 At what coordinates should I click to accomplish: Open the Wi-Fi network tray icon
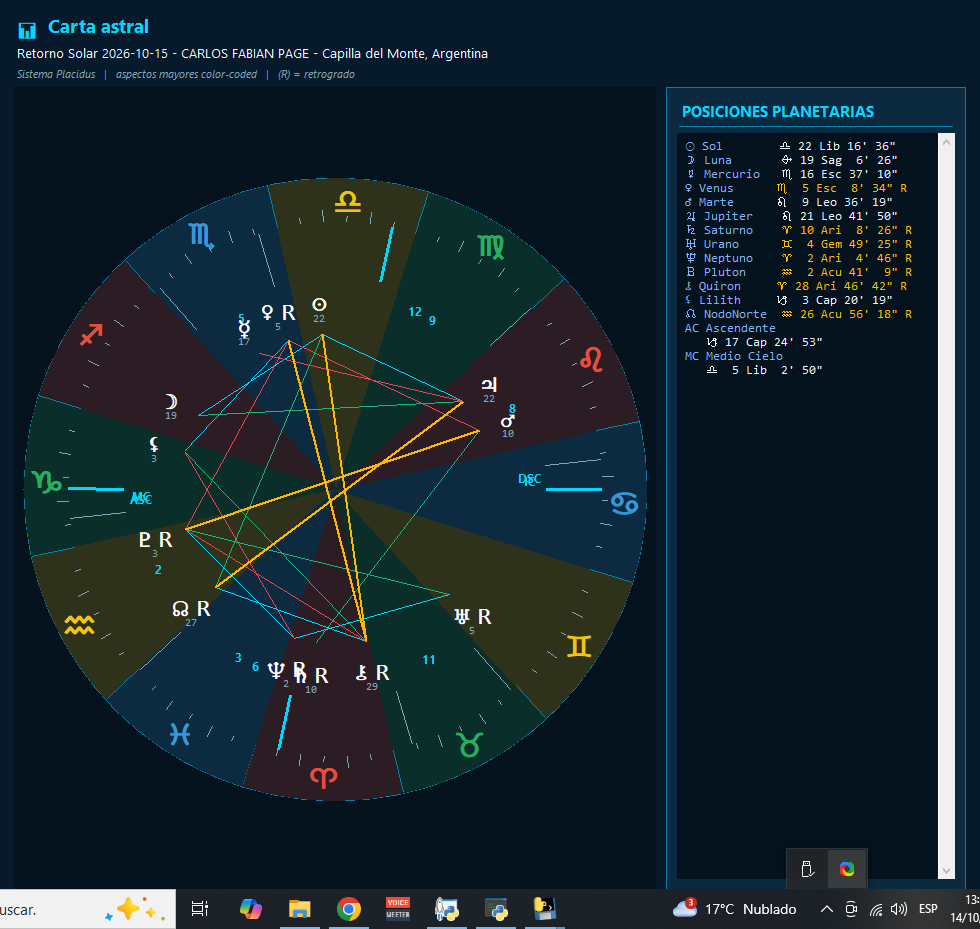tap(876, 909)
